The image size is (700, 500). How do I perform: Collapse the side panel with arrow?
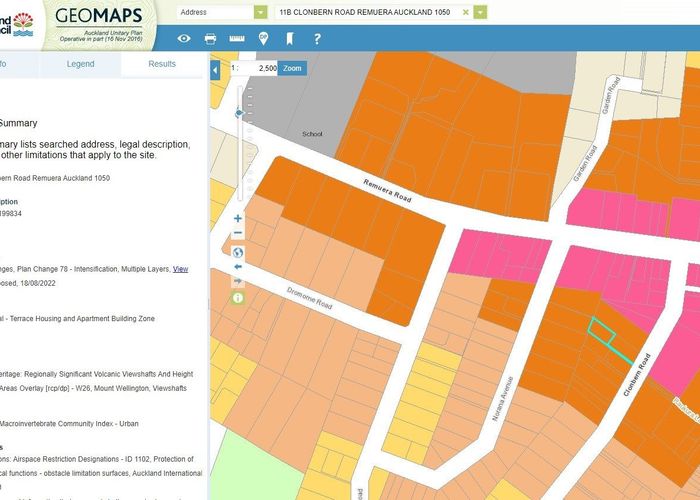tap(215, 69)
